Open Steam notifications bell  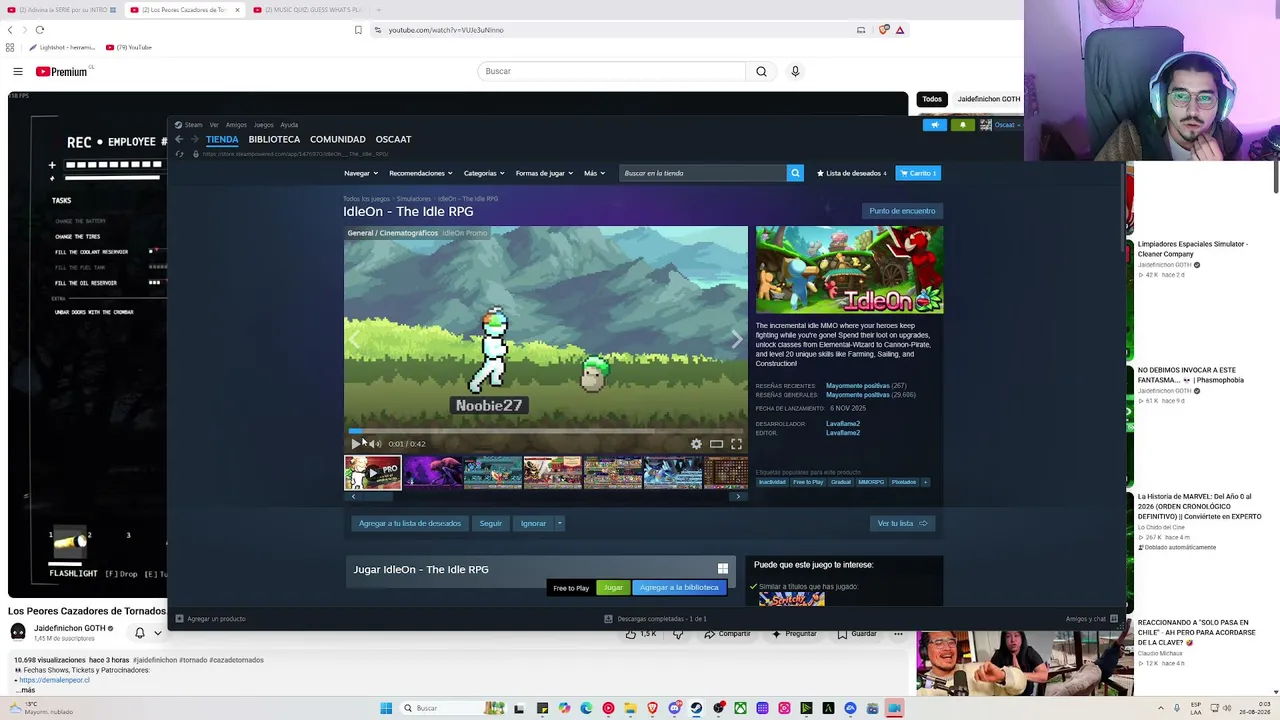(x=962, y=125)
